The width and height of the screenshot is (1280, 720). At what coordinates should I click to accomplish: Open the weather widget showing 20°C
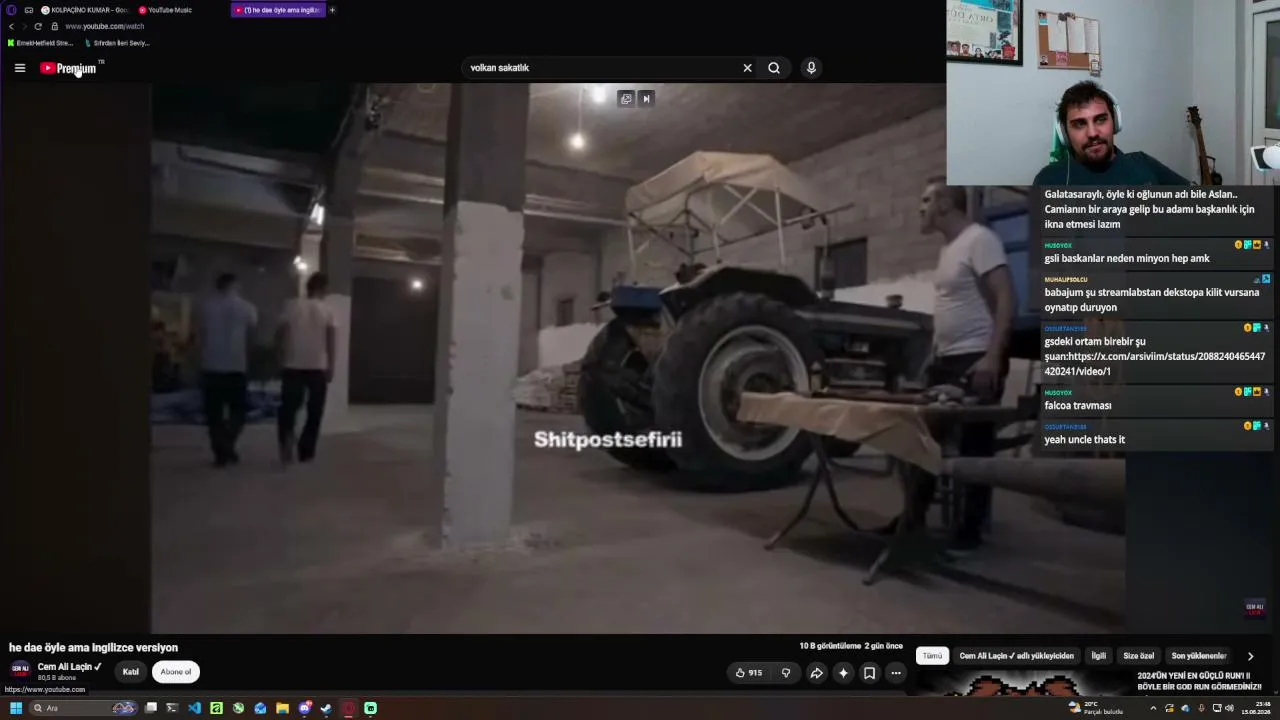click(x=1096, y=708)
